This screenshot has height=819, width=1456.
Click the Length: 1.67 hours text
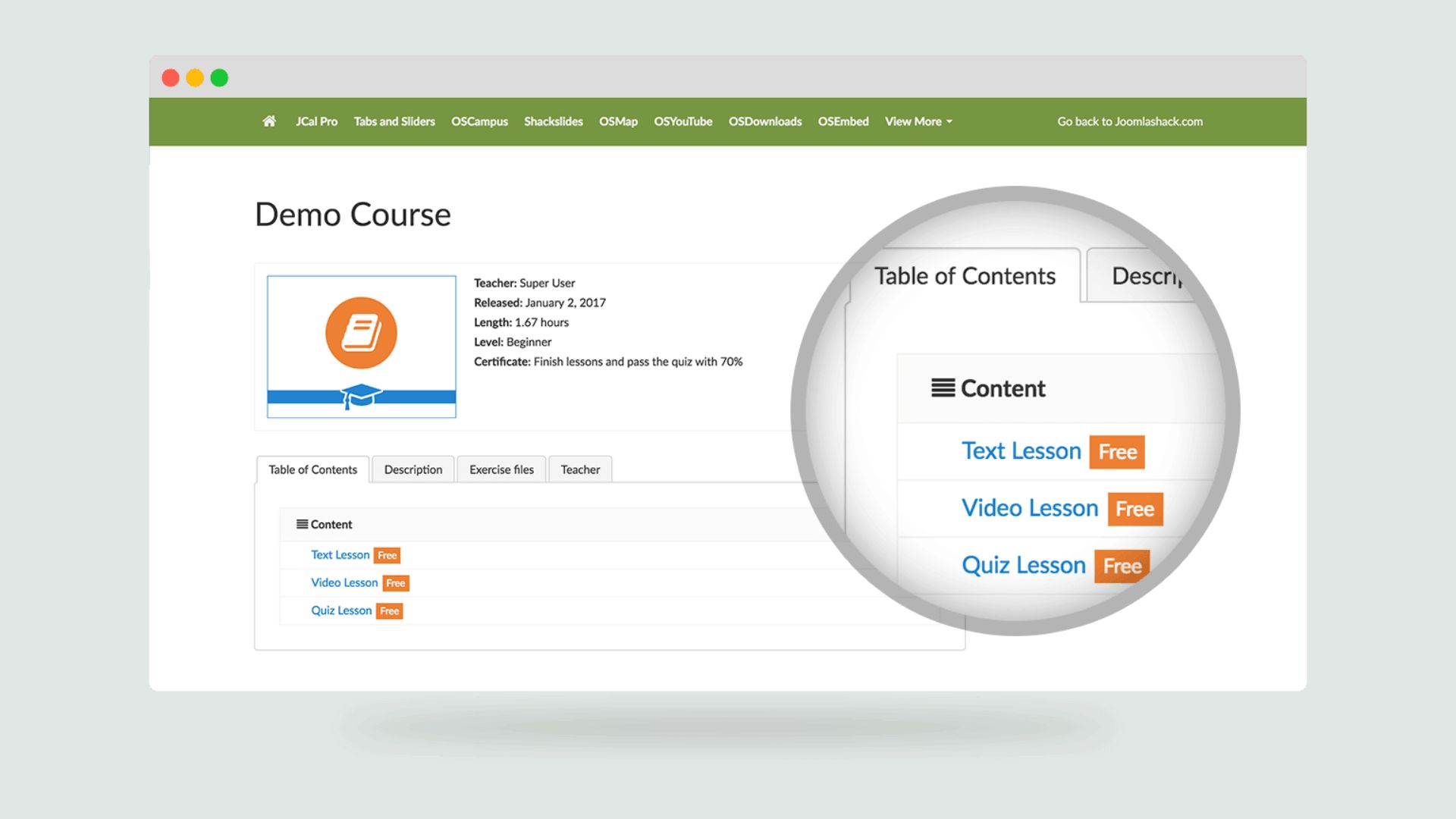(x=521, y=322)
